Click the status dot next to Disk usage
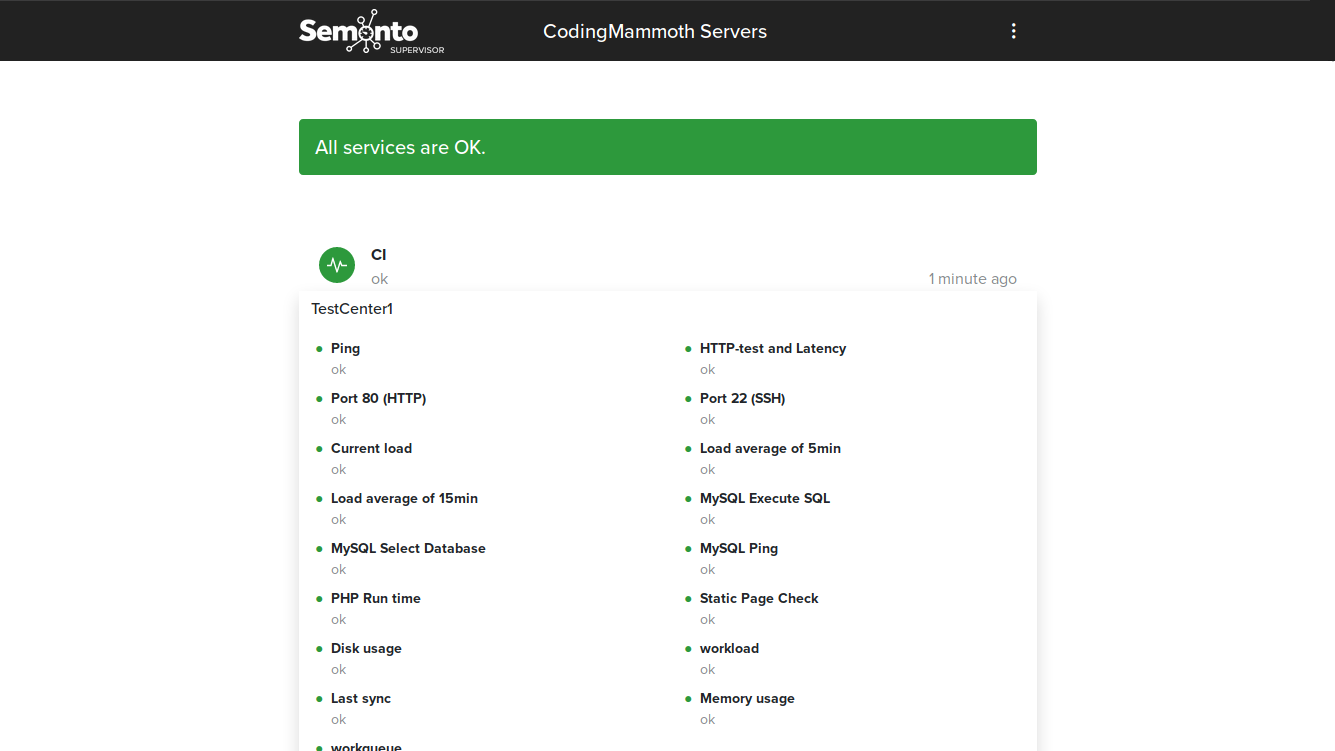The width and height of the screenshot is (1335, 751). tap(320, 648)
